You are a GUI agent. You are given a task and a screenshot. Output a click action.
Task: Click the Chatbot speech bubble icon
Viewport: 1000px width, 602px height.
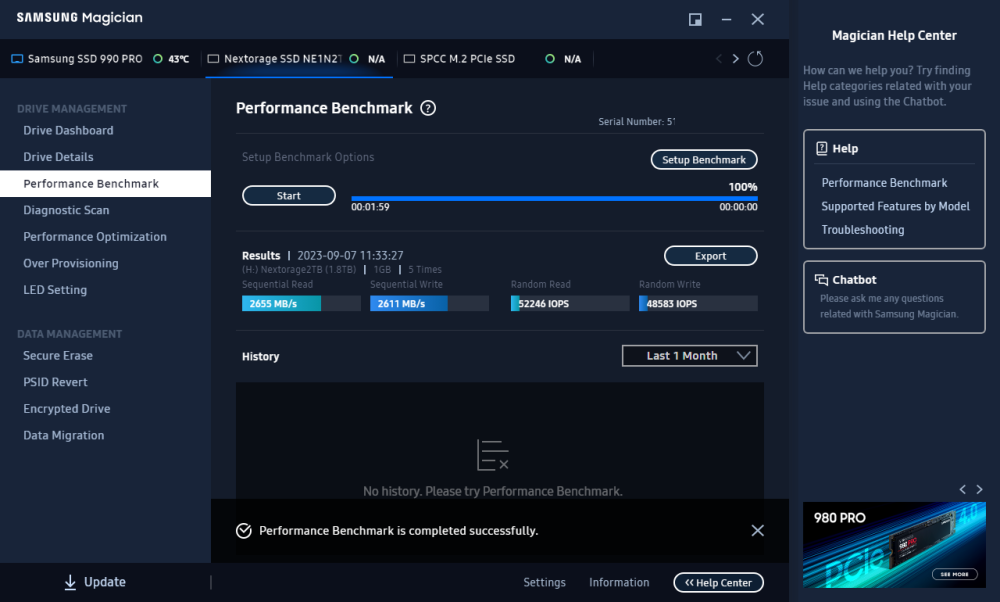(821, 280)
